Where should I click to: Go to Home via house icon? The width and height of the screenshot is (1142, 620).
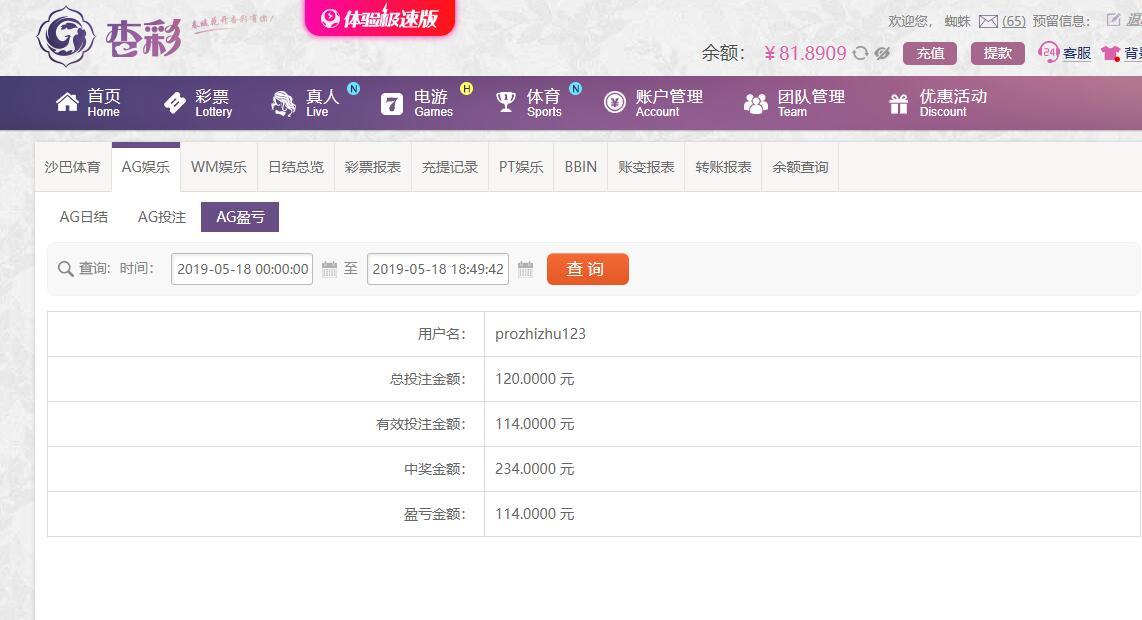pos(67,103)
